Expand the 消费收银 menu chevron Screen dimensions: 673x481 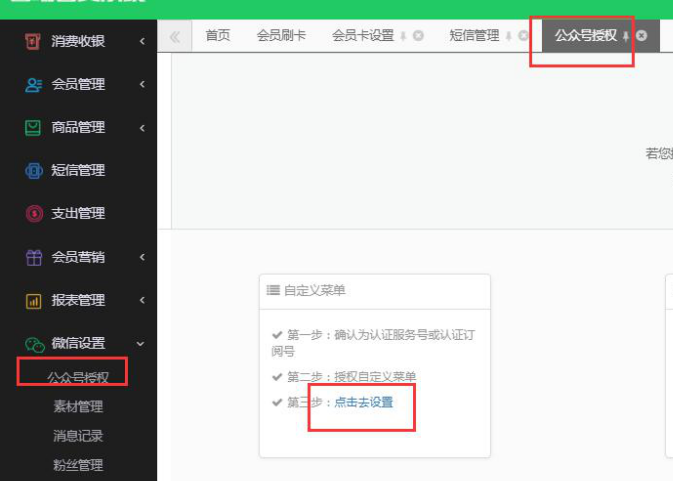click(142, 41)
